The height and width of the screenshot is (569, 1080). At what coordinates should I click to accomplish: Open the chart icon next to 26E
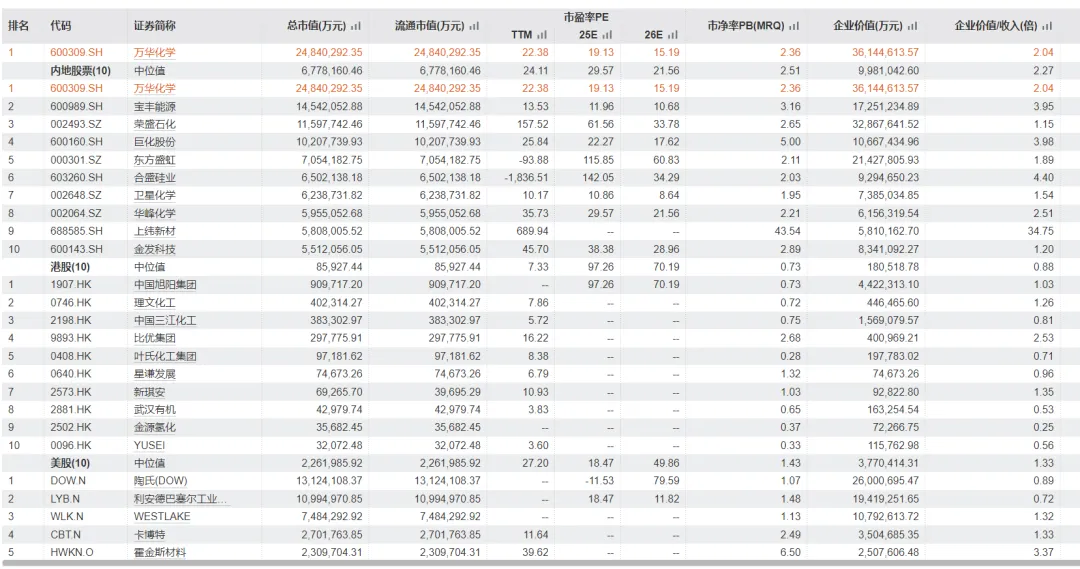point(673,34)
